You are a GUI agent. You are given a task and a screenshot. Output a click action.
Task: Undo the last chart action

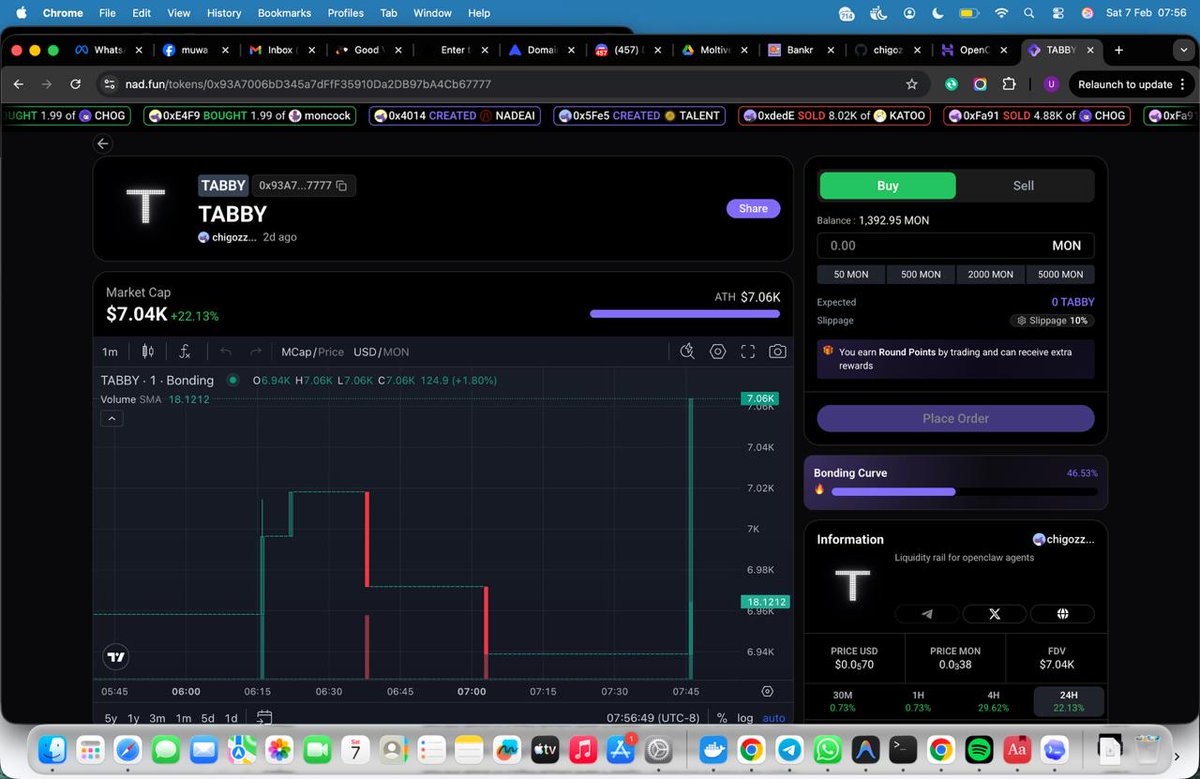[x=225, y=352]
